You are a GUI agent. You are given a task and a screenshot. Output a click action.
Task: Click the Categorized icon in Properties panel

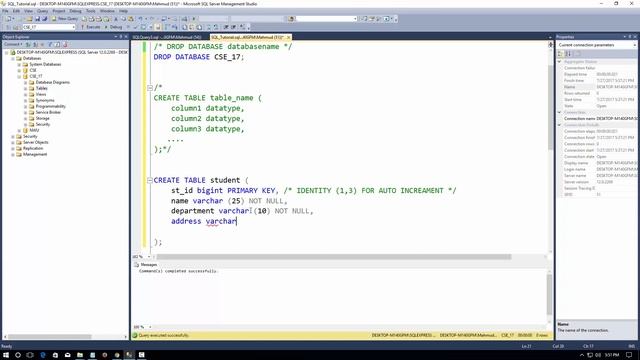point(560,54)
